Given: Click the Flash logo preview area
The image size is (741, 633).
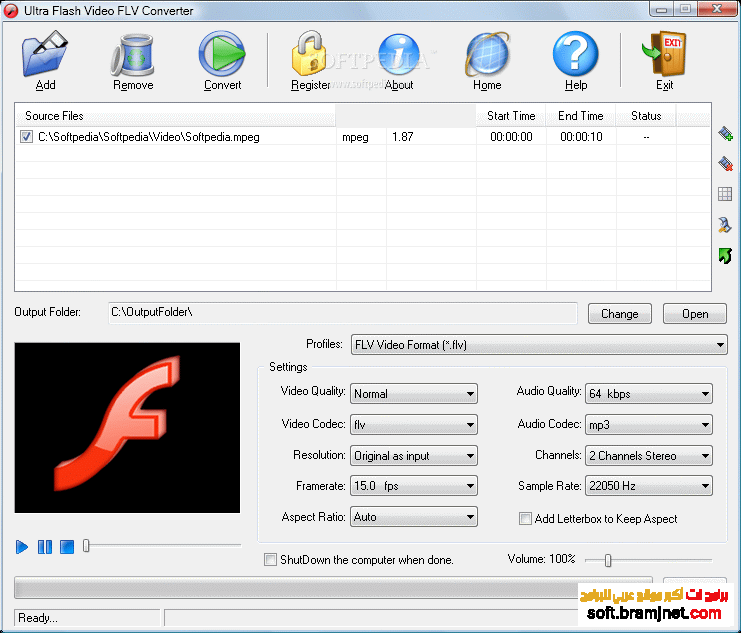Looking at the screenshot, I should [127, 428].
